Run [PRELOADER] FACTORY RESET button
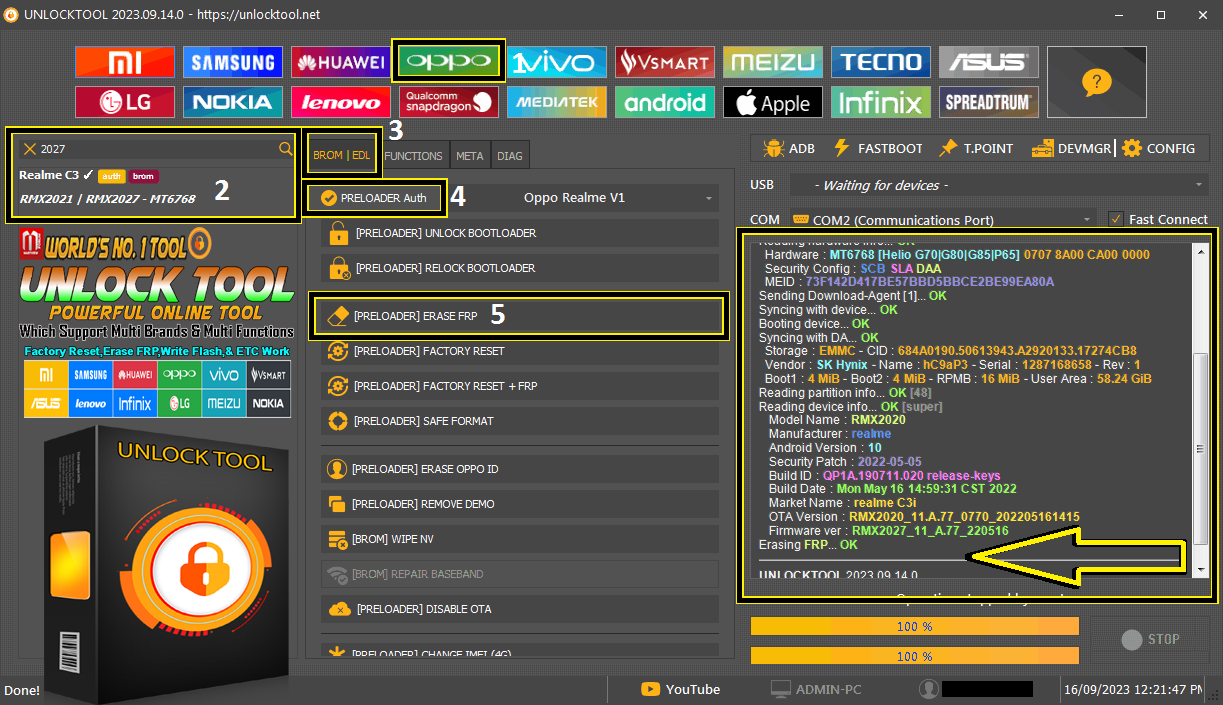The height and width of the screenshot is (705, 1223). [520, 351]
